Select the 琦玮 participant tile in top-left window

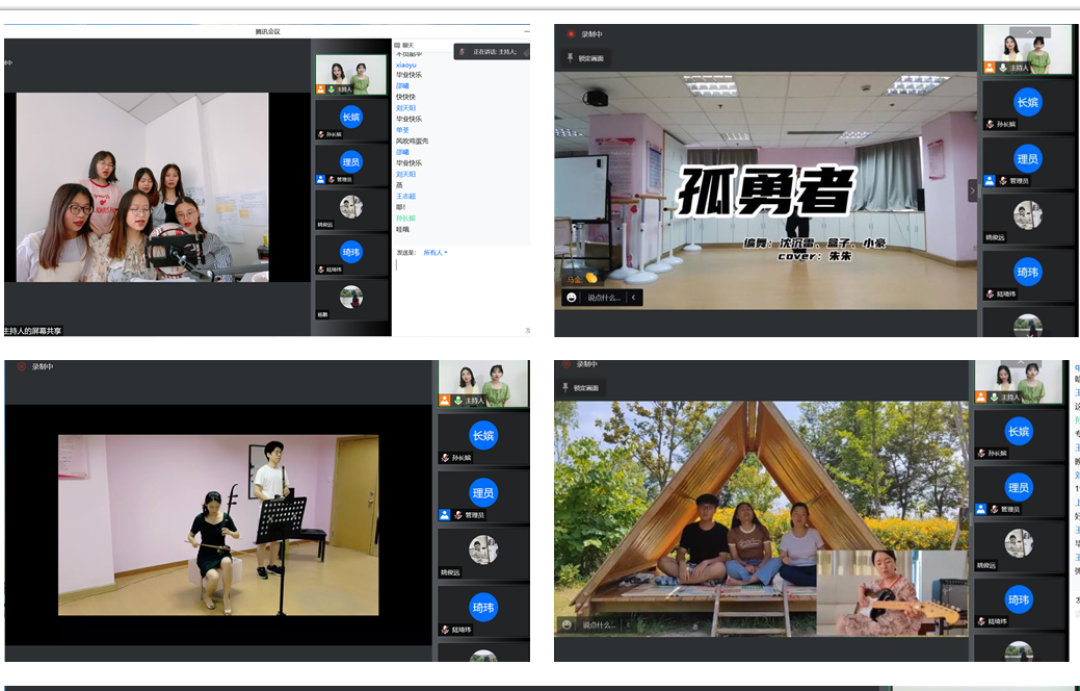coord(351,252)
